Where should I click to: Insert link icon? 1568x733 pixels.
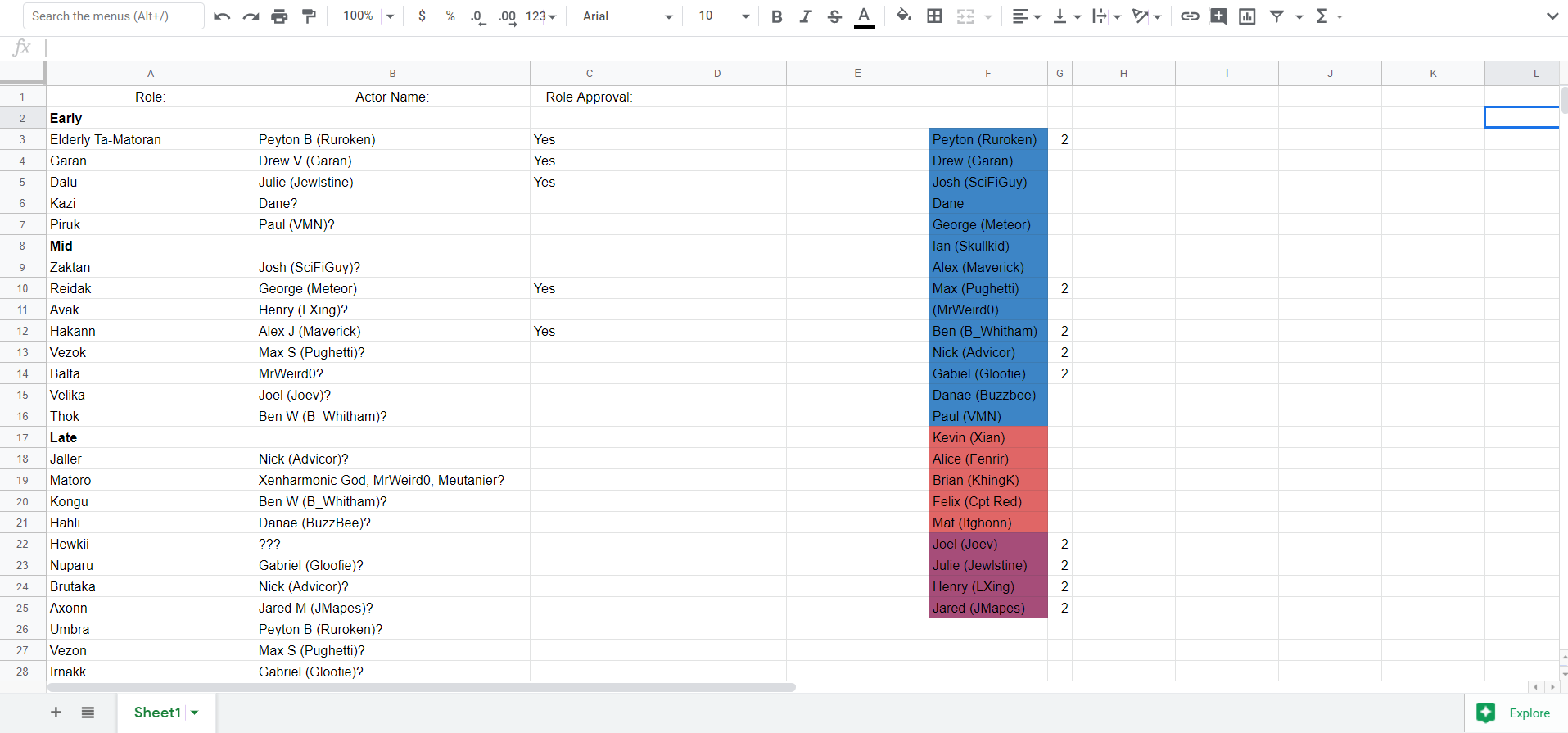pos(1190,16)
